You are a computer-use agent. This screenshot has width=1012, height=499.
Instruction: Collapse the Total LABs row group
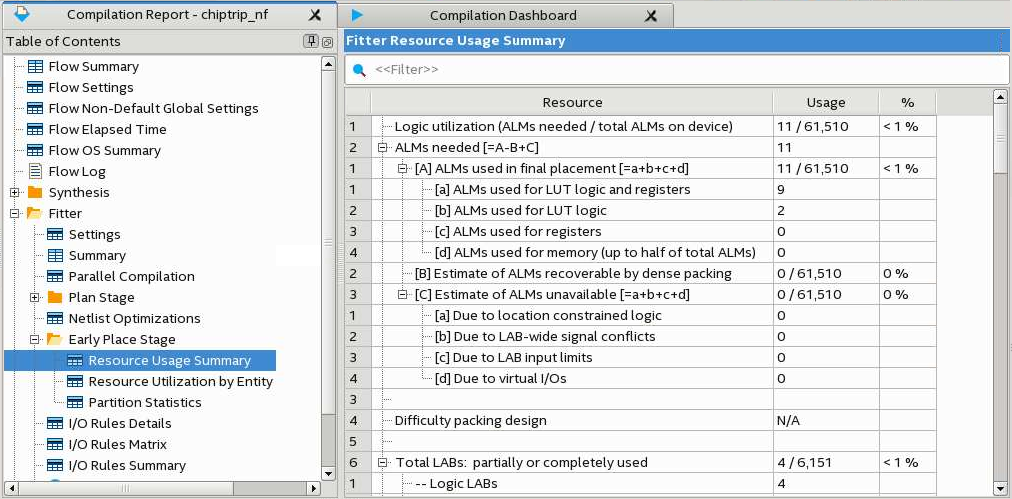(383, 462)
